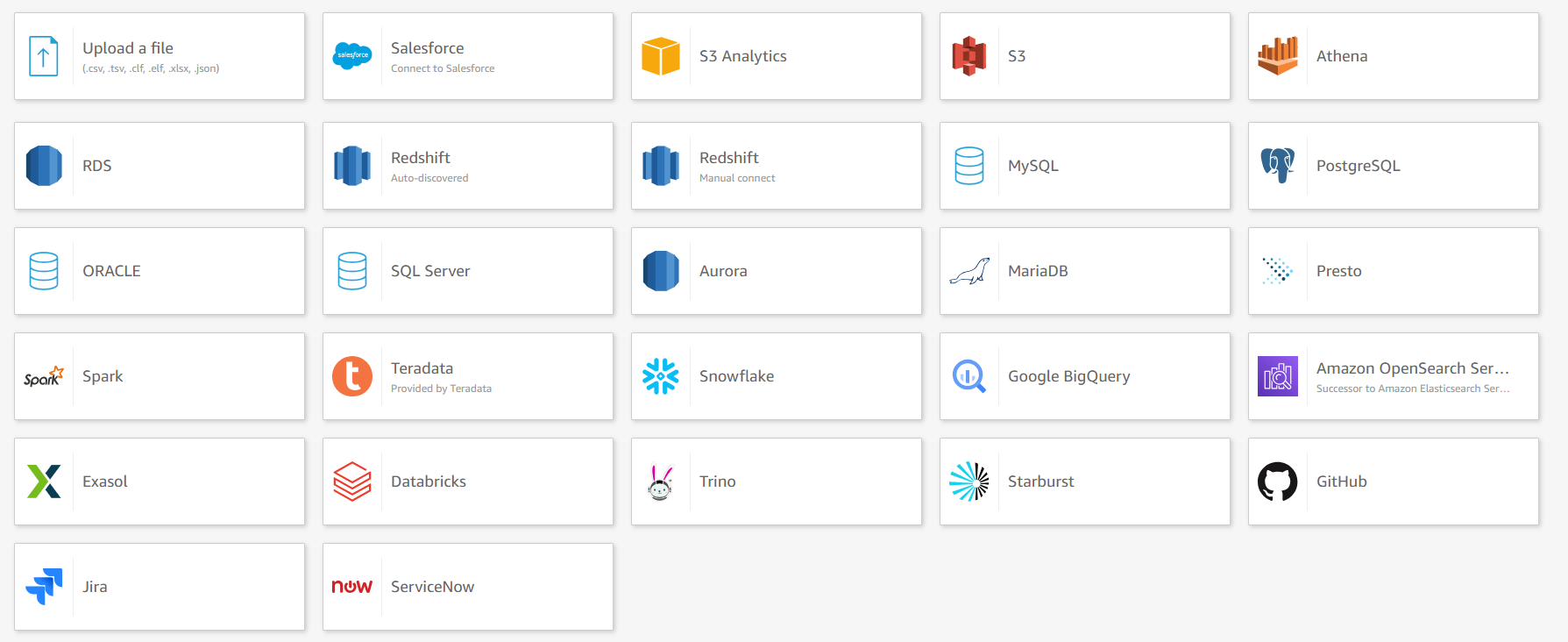The image size is (1568, 642).
Task: Choose the Athena orange chart icon
Action: (1278, 56)
